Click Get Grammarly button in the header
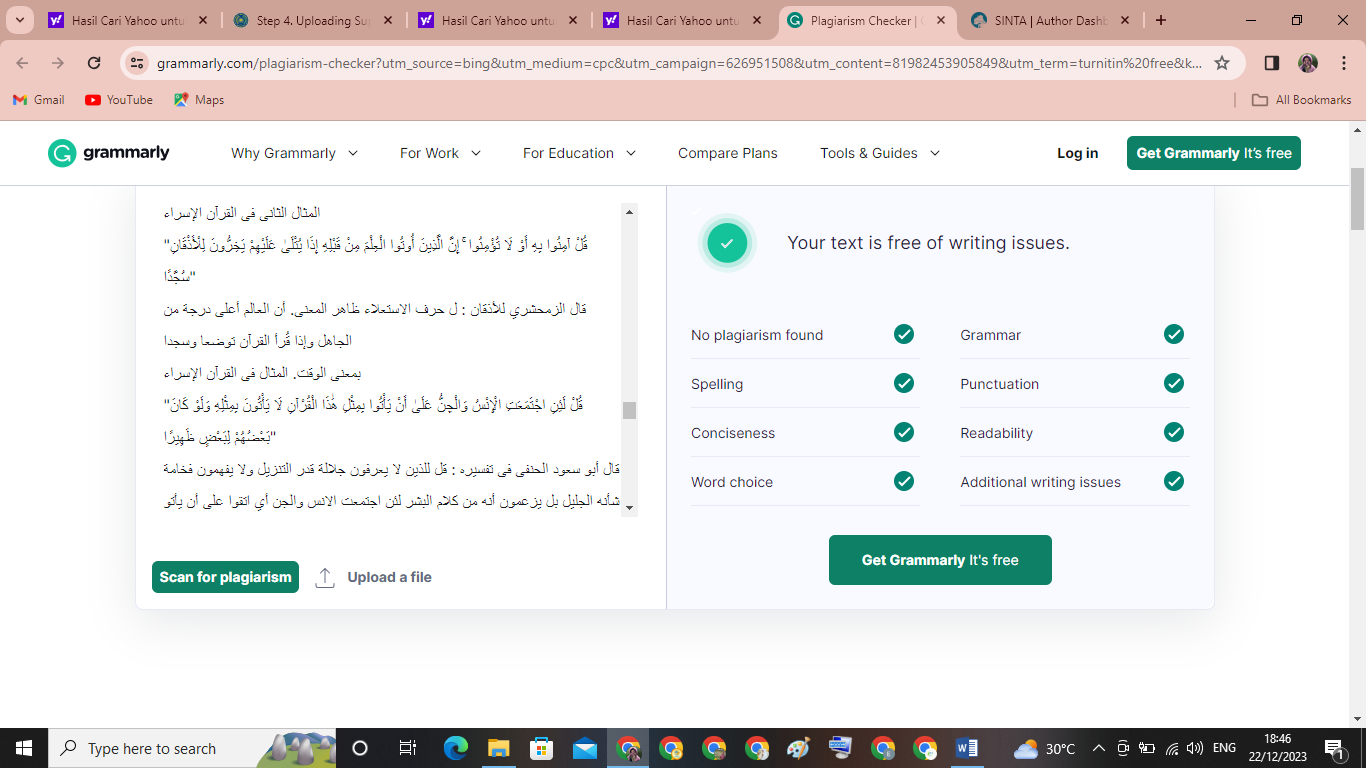1366x768 pixels. tap(1214, 153)
